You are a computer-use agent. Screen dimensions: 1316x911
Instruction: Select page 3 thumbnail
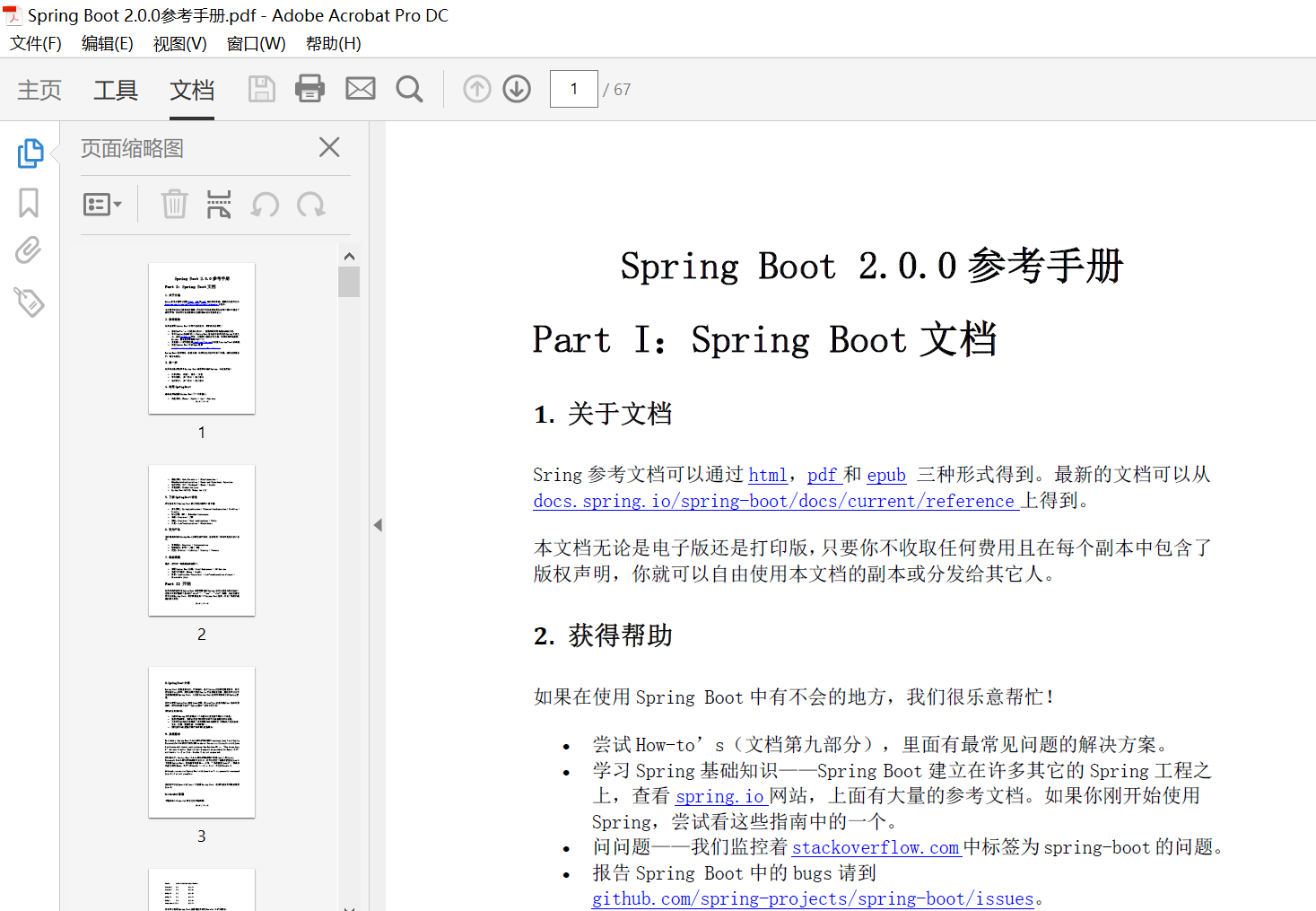pos(202,742)
